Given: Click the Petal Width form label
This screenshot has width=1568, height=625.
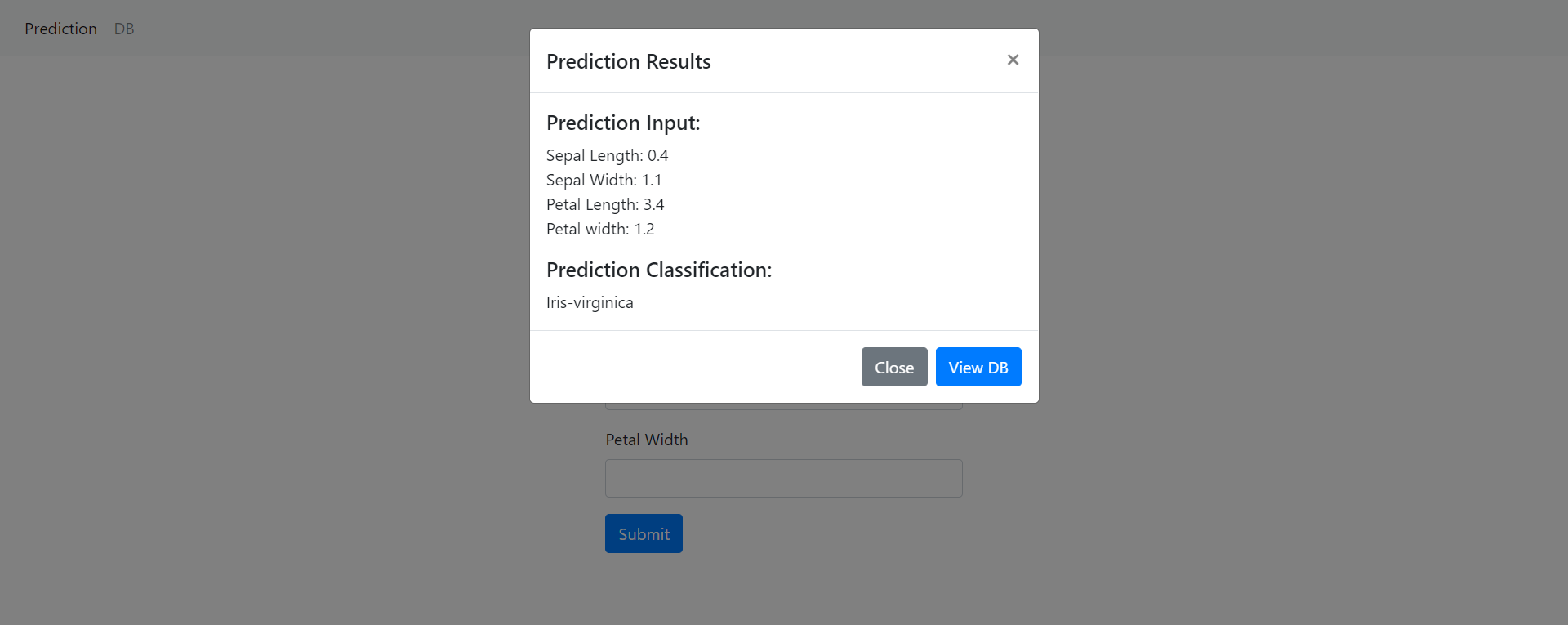Looking at the screenshot, I should pyautogui.click(x=646, y=439).
